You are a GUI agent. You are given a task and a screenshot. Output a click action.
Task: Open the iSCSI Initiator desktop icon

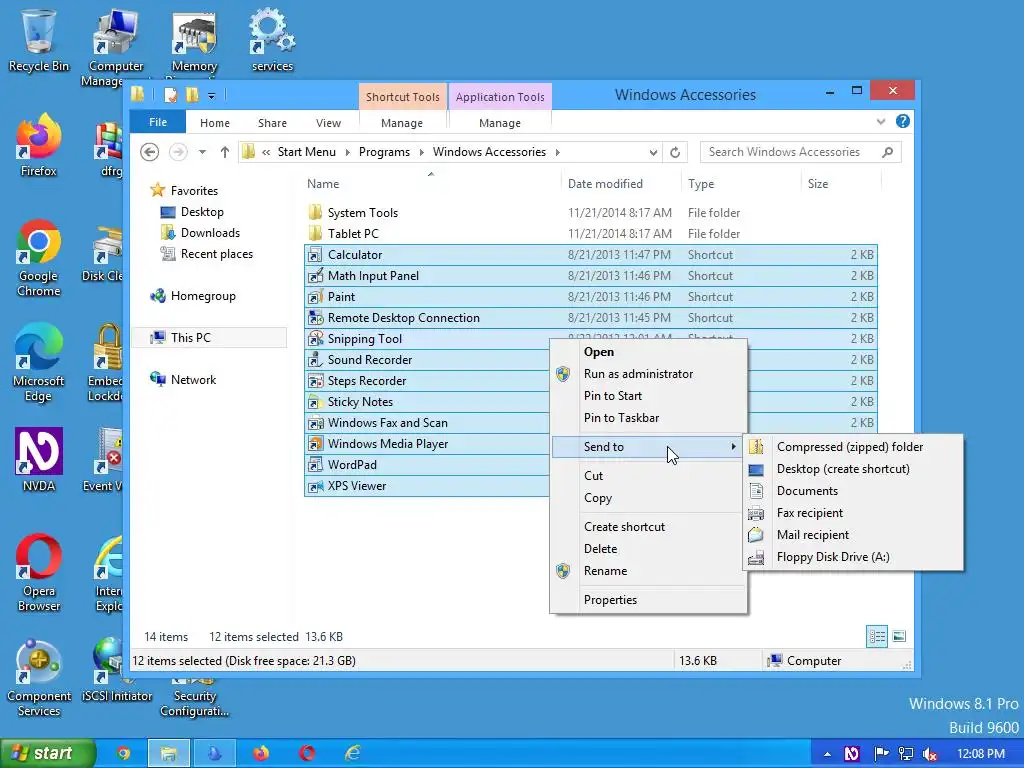[x=117, y=670]
